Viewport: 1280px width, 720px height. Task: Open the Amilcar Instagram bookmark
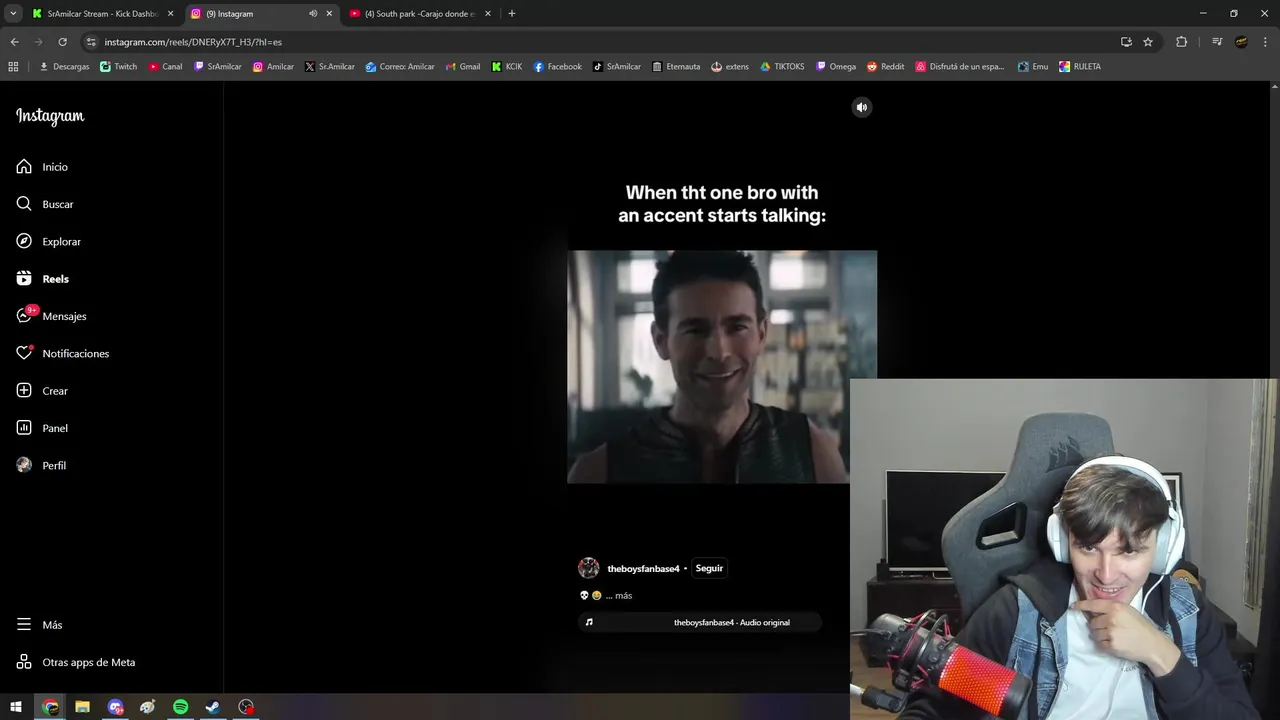[x=273, y=67]
